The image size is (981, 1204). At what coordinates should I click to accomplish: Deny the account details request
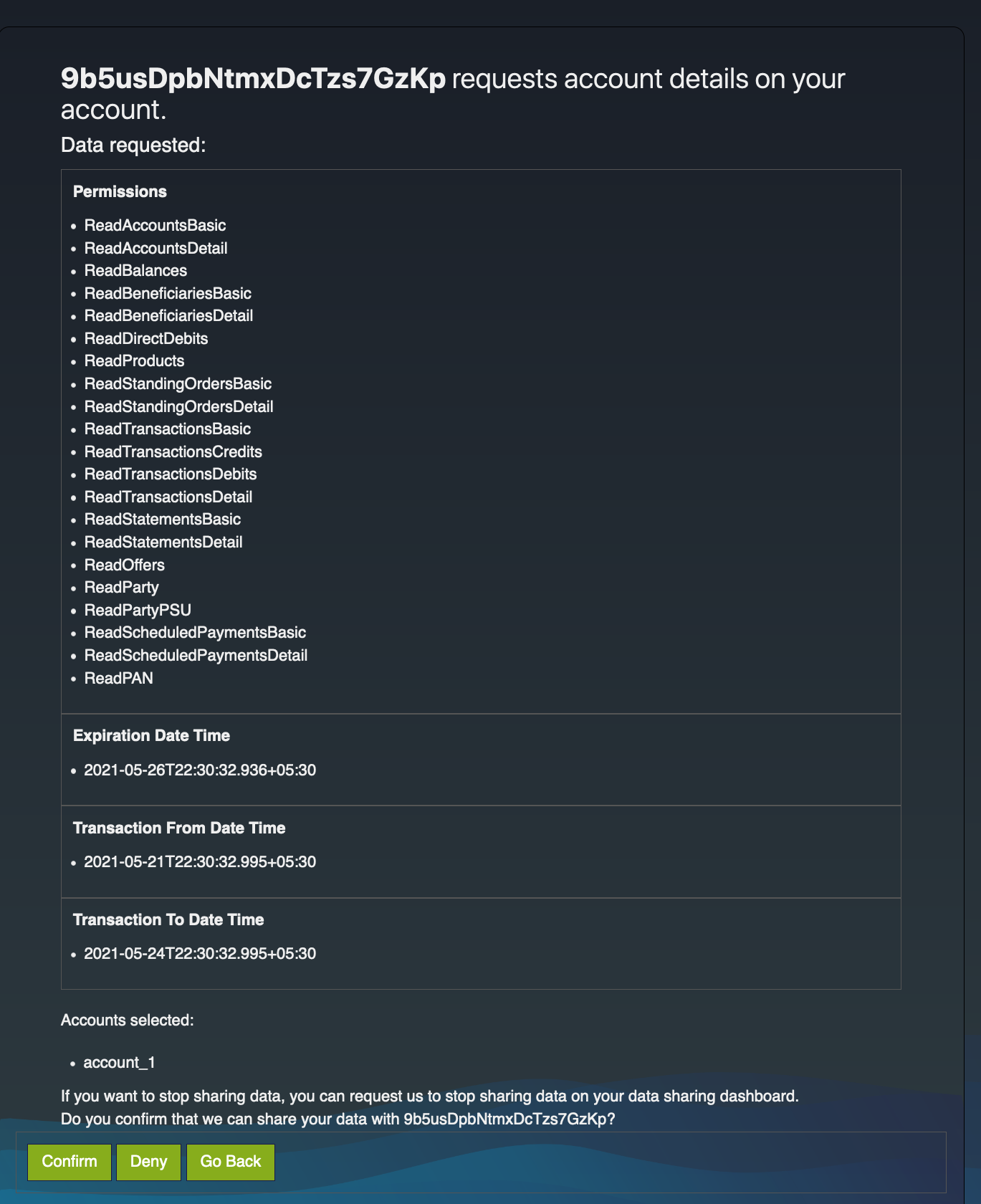click(x=148, y=1162)
